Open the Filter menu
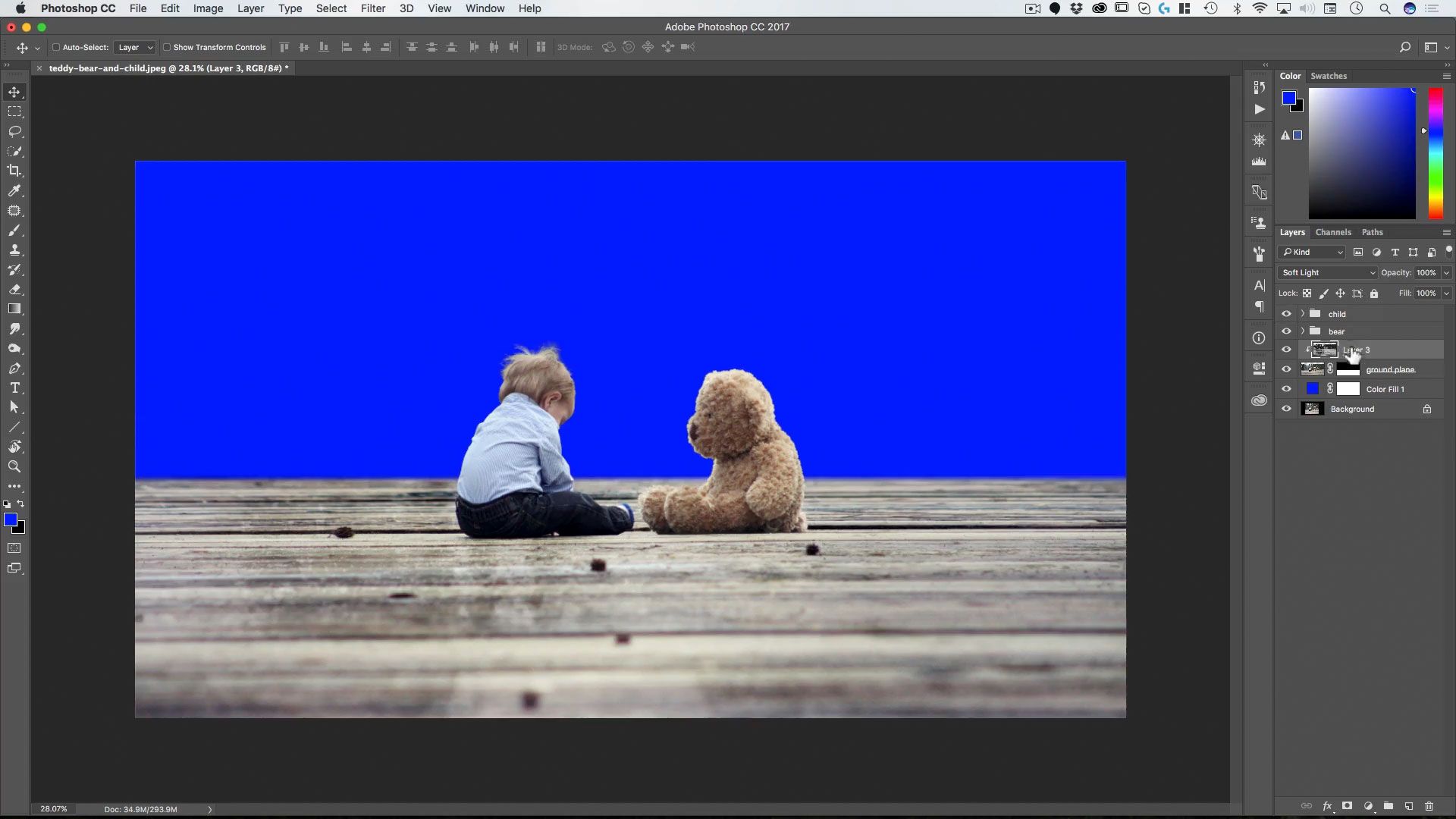 [372, 8]
